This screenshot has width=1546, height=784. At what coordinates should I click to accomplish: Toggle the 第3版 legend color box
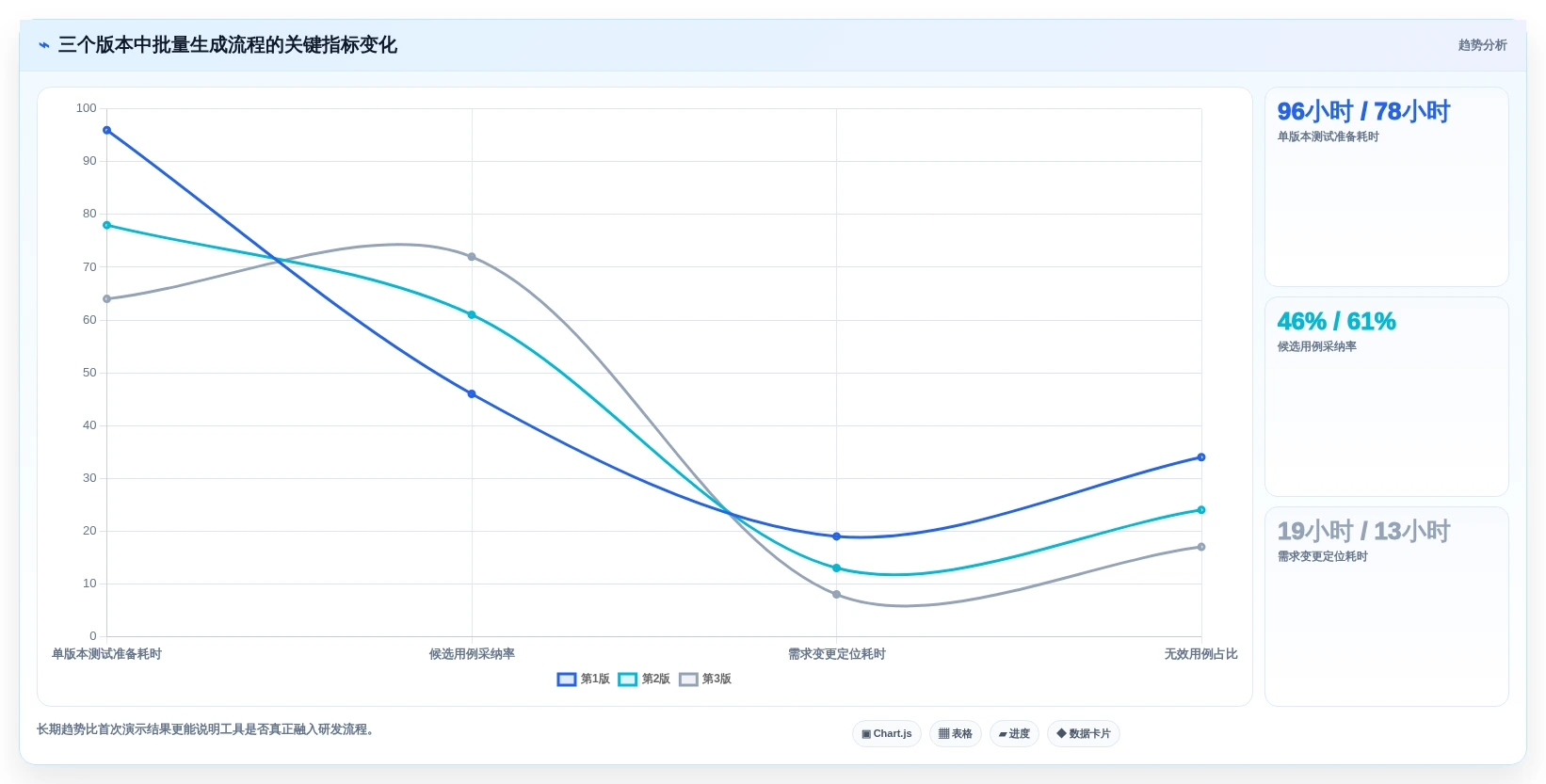coord(688,680)
